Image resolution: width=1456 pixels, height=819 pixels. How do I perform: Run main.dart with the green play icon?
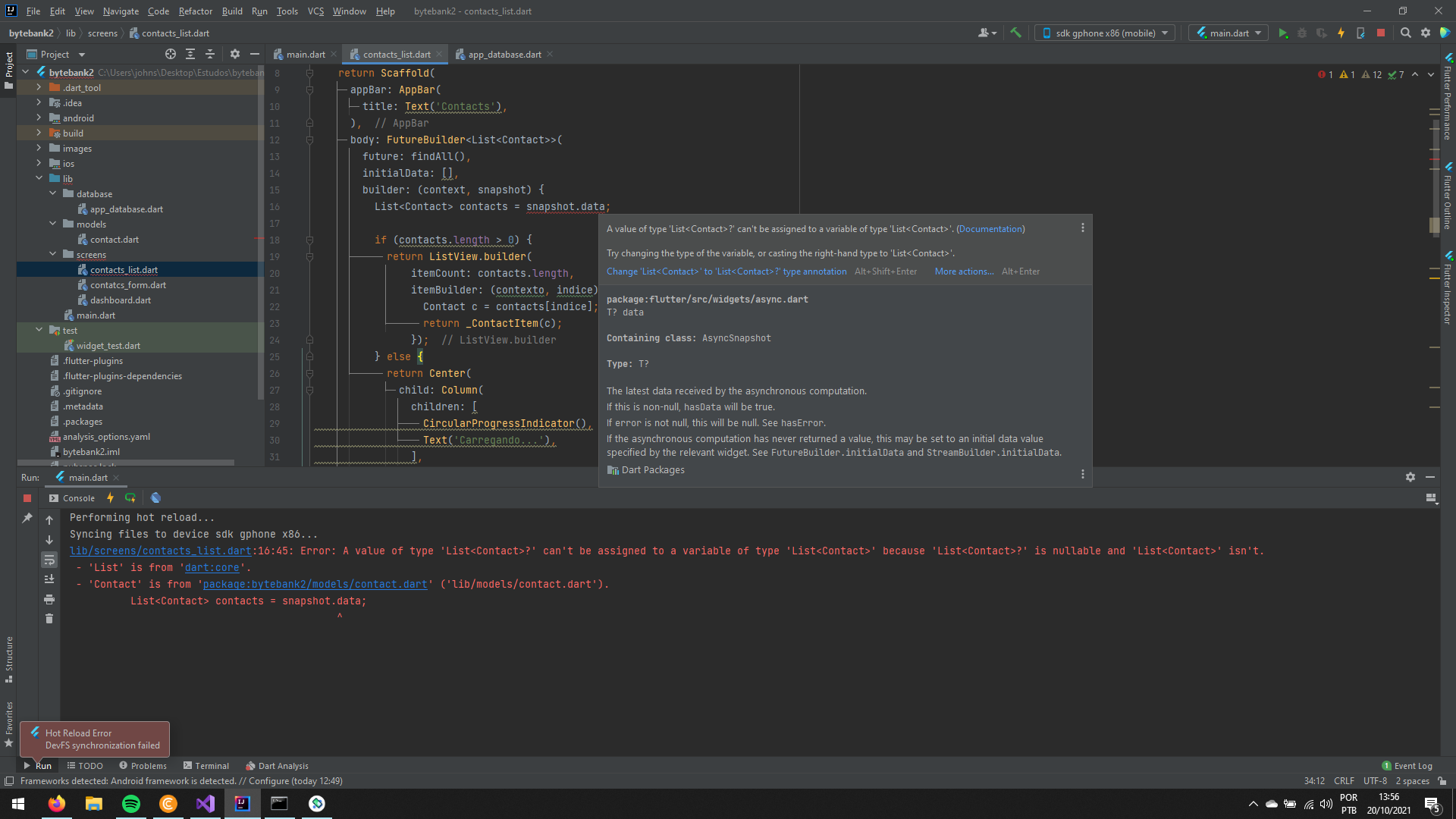pyautogui.click(x=1283, y=33)
